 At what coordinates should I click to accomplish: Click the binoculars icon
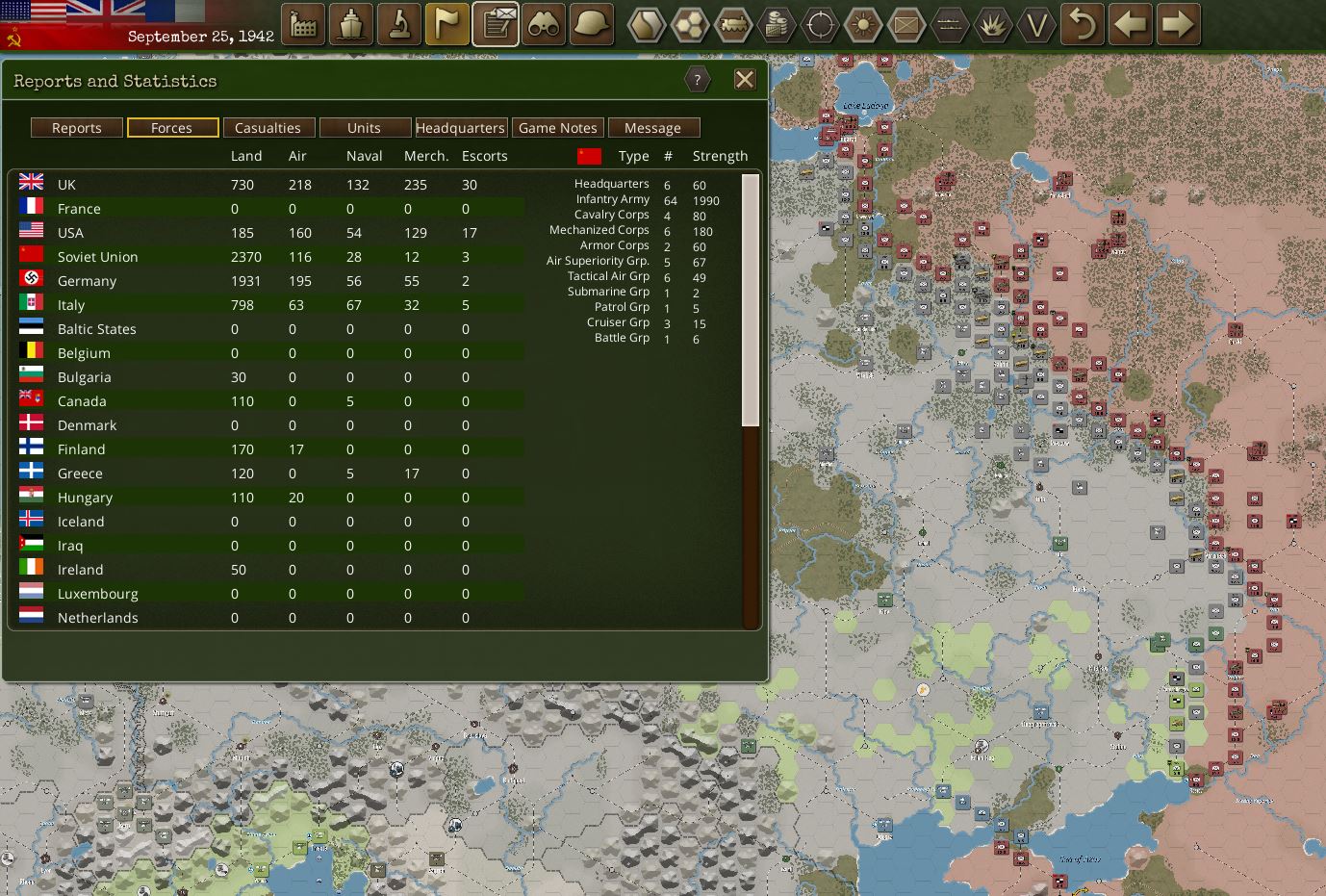pyautogui.click(x=544, y=24)
